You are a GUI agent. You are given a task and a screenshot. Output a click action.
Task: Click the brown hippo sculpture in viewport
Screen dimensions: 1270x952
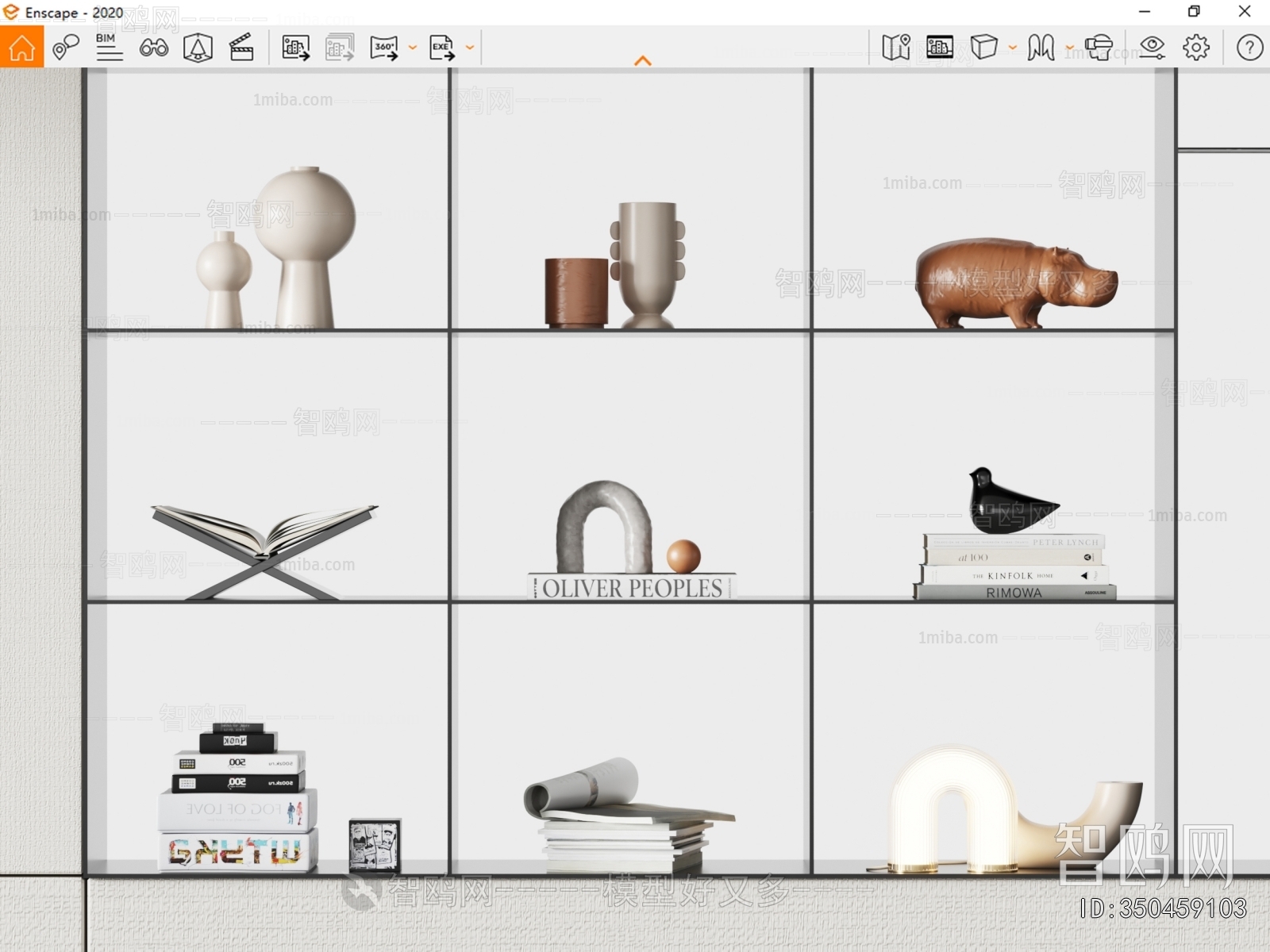click(x=1017, y=283)
